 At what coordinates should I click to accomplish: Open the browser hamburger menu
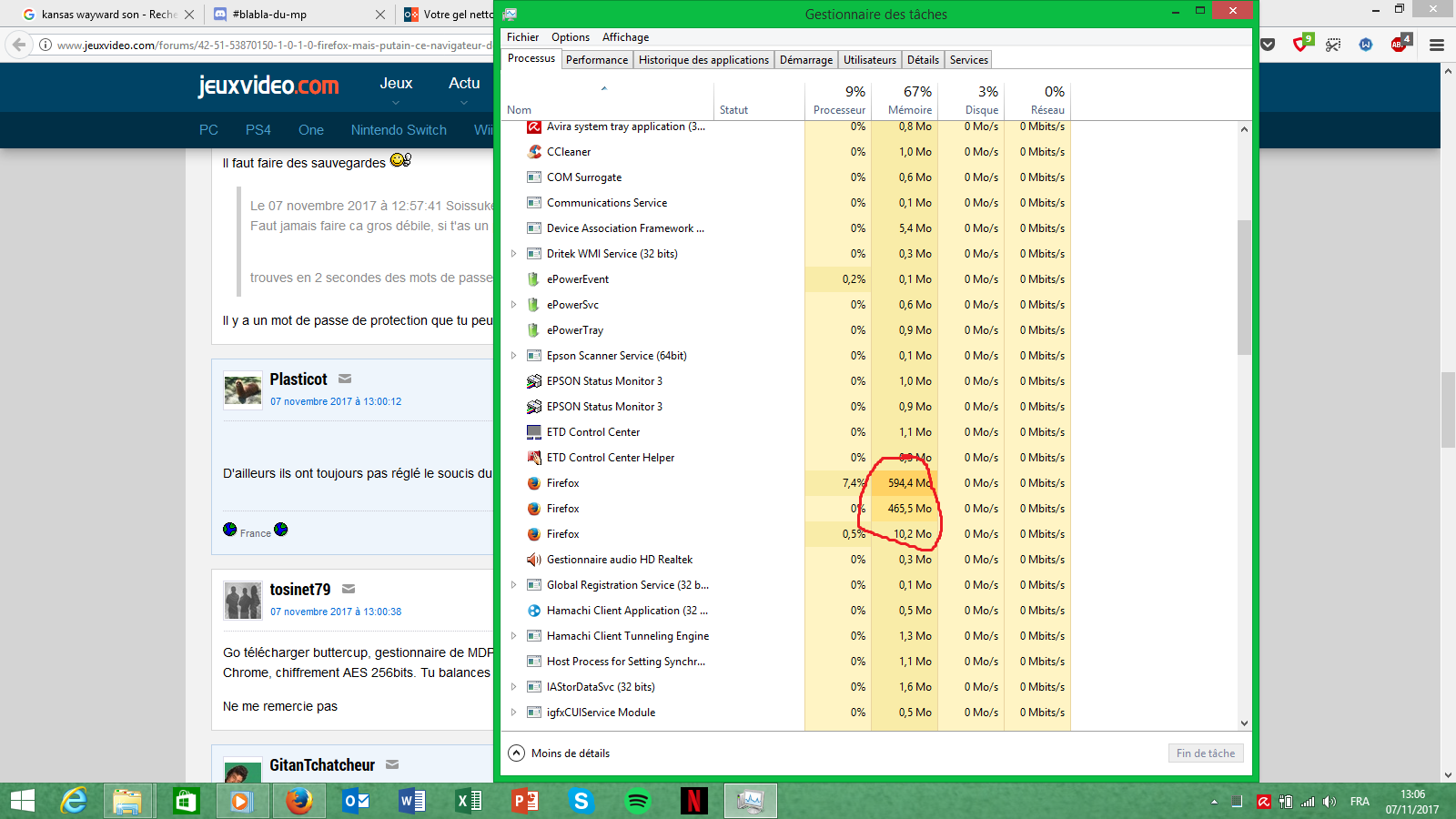(x=1437, y=45)
